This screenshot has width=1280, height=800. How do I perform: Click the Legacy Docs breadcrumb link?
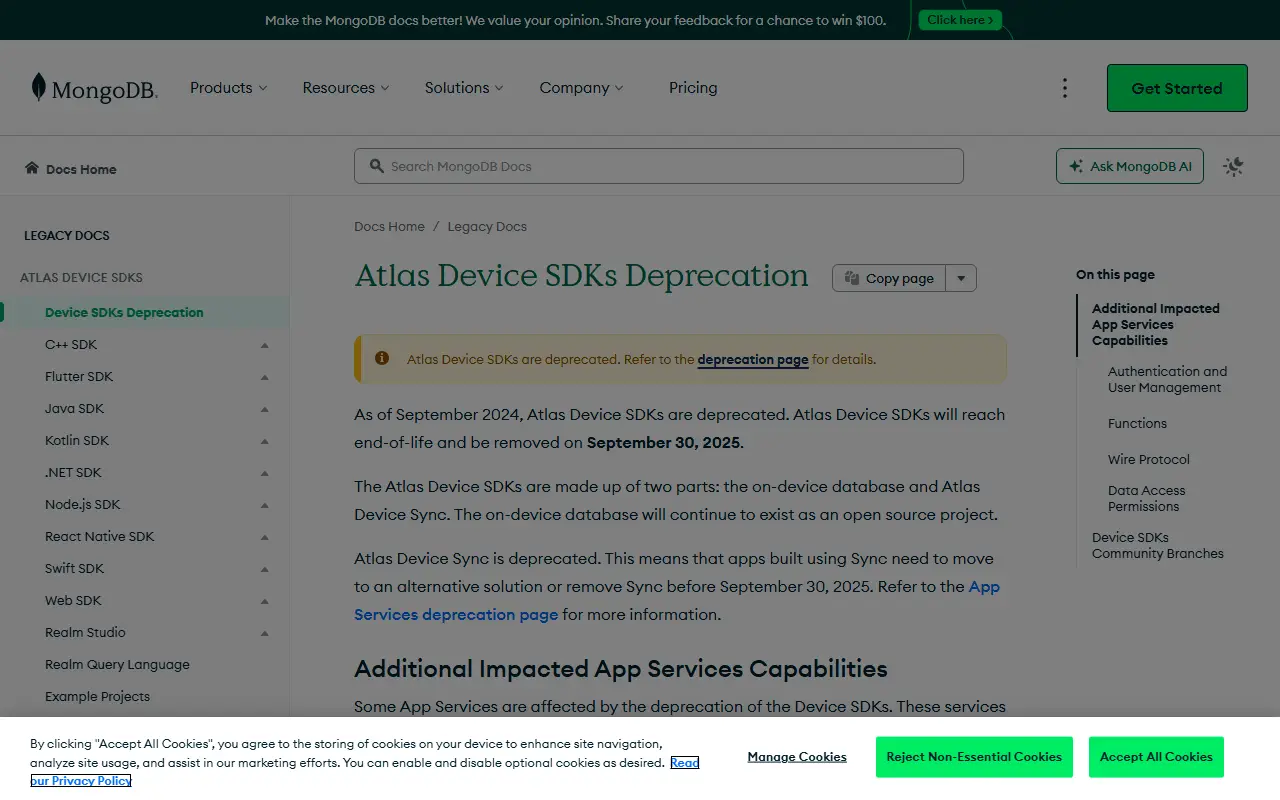487,226
